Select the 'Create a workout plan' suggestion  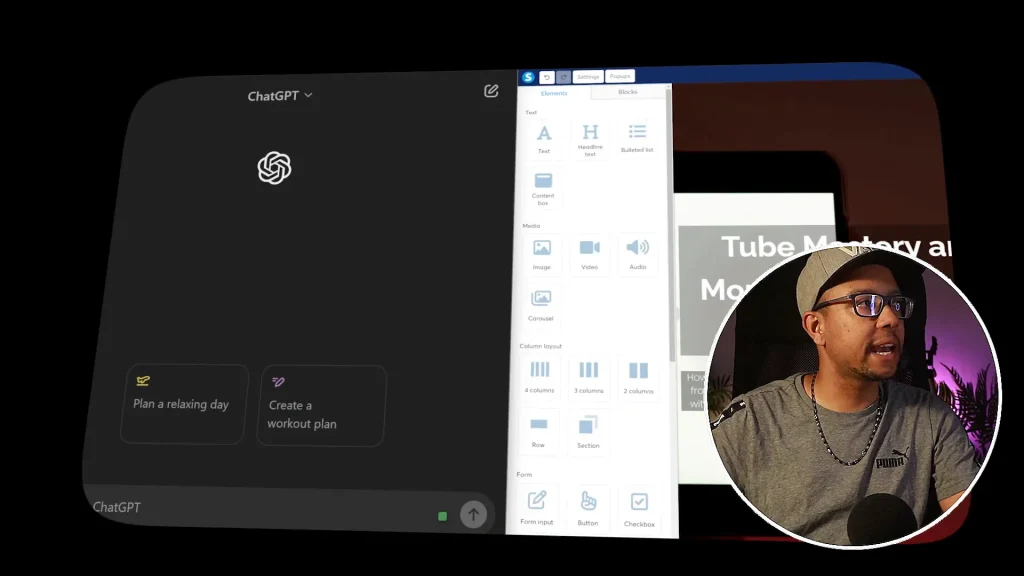321,406
